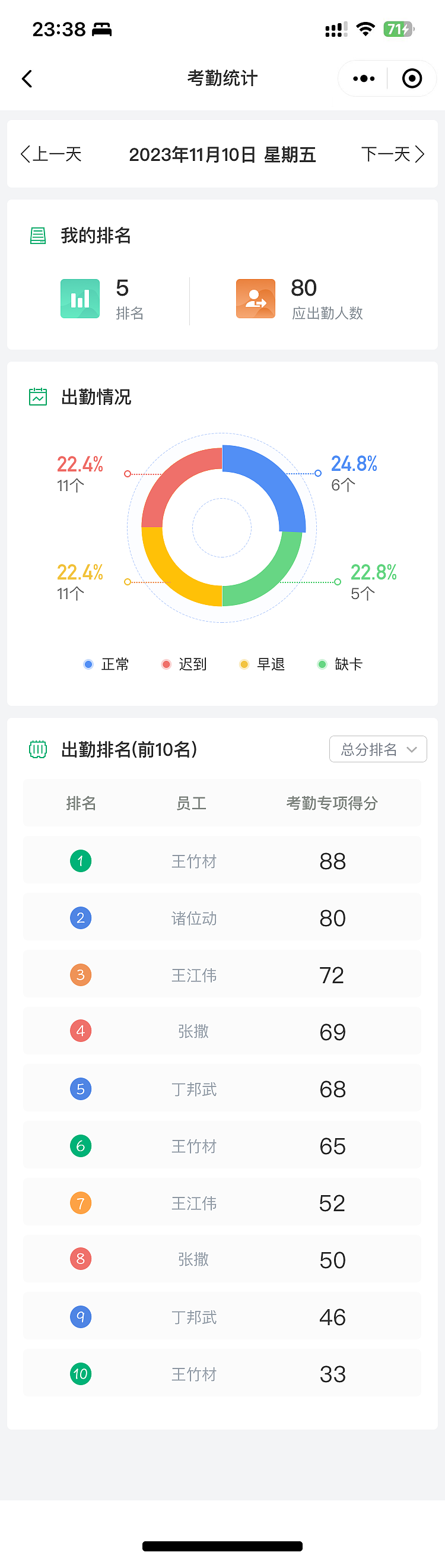
Task: Click the bar chart icon beside my ranking
Action: (x=80, y=298)
